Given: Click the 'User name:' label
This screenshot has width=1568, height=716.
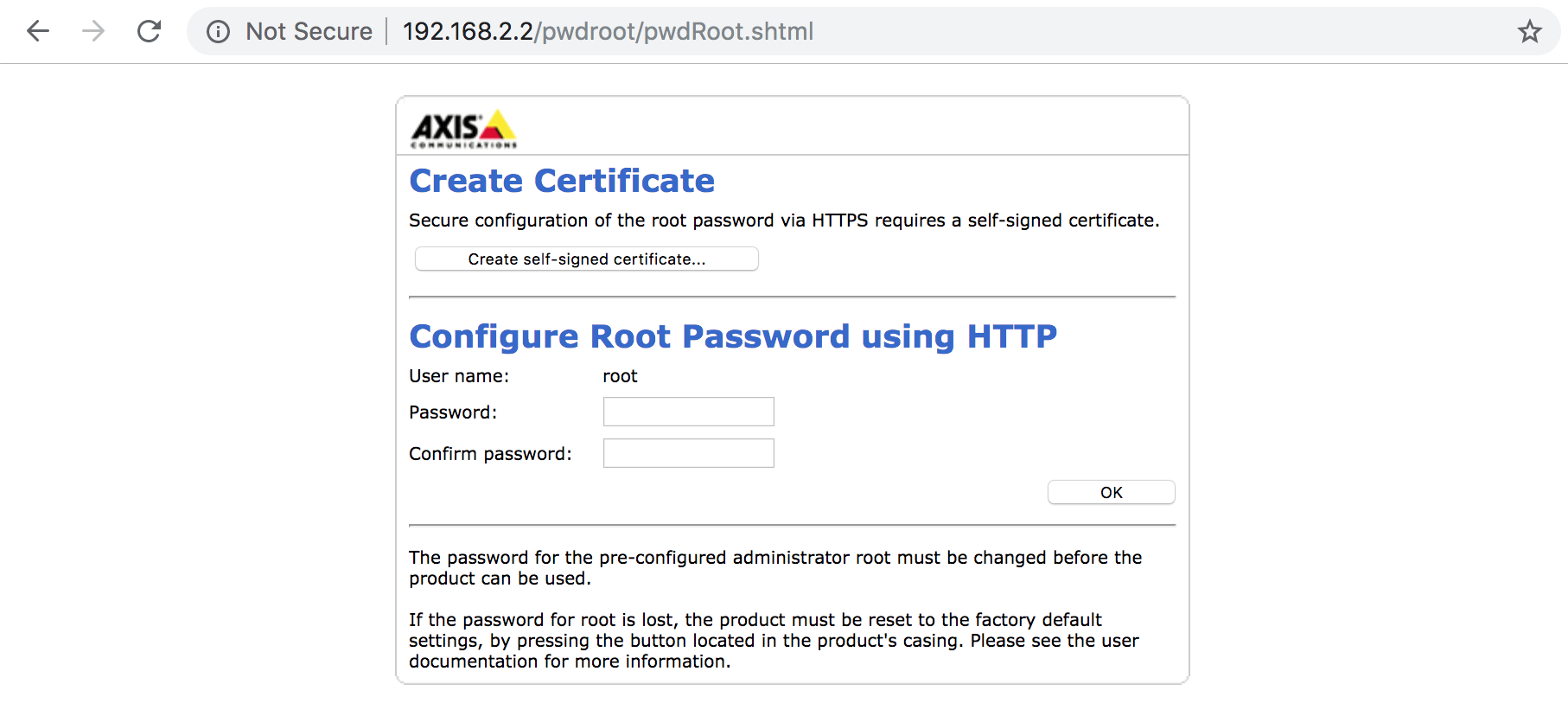Looking at the screenshot, I should 459,376.
